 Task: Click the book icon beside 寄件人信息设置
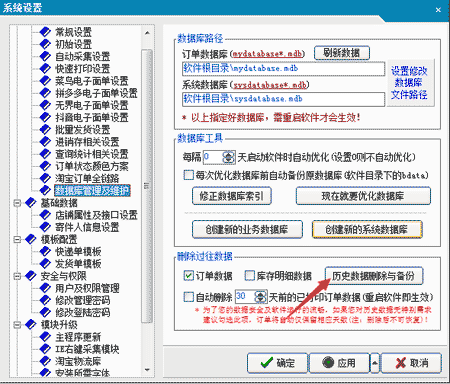click(45, 227)
